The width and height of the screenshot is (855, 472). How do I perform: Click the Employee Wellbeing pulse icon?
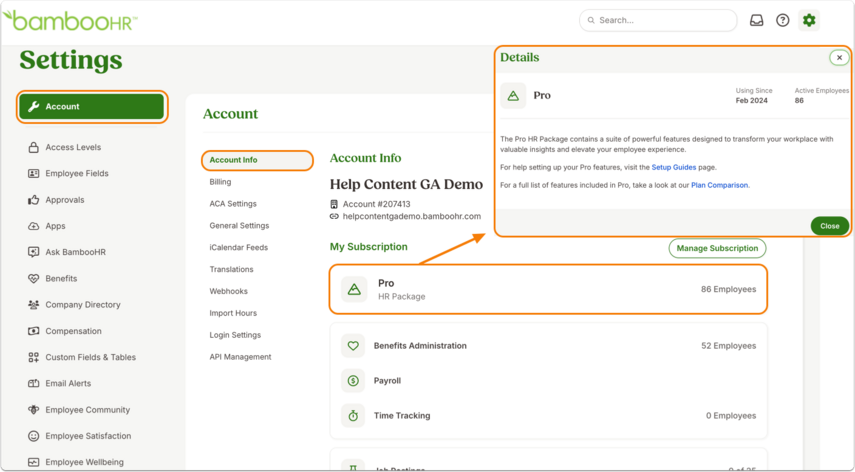[x=33, y=462]
